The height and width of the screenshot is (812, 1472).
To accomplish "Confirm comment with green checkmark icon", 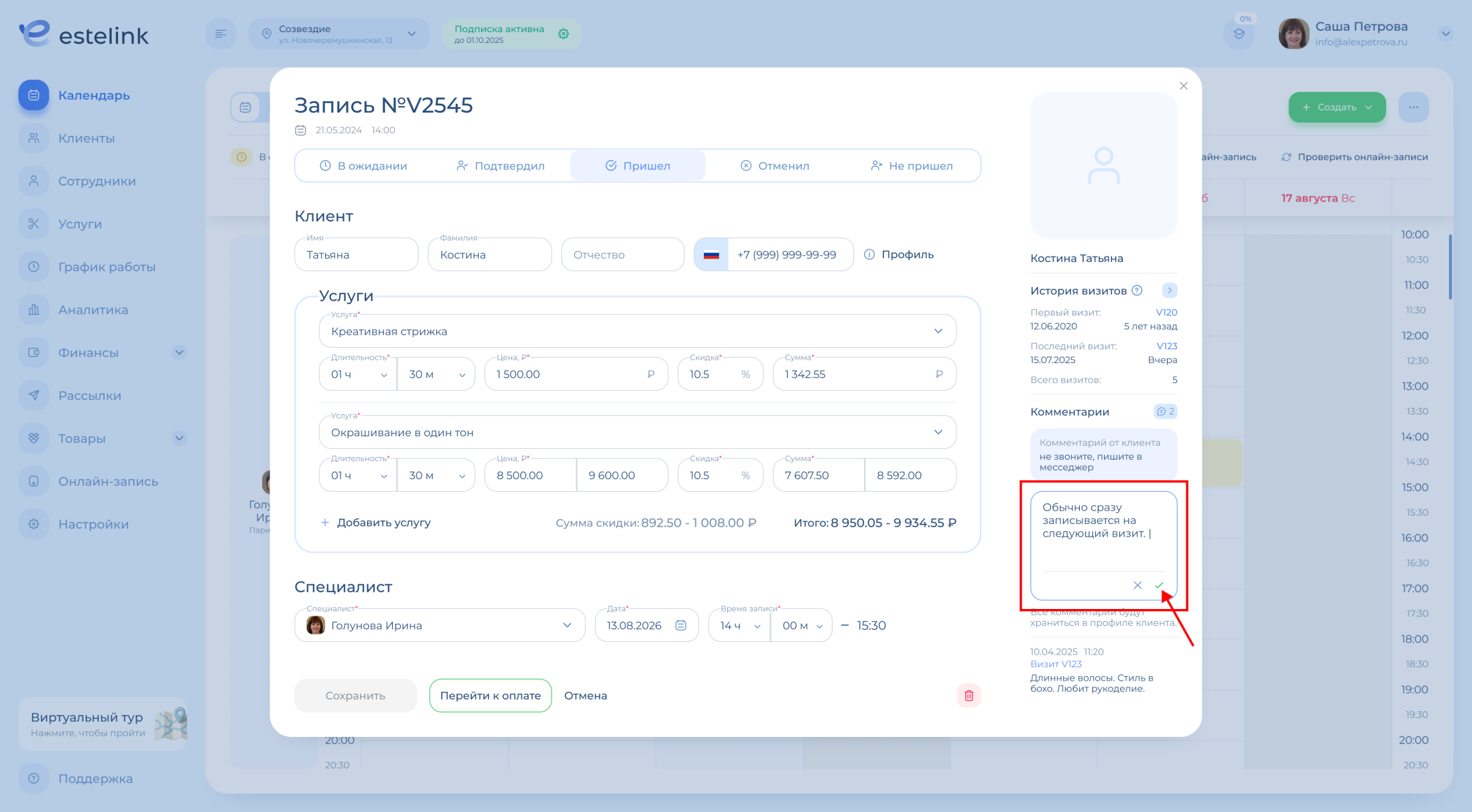I will (1159, 586).
